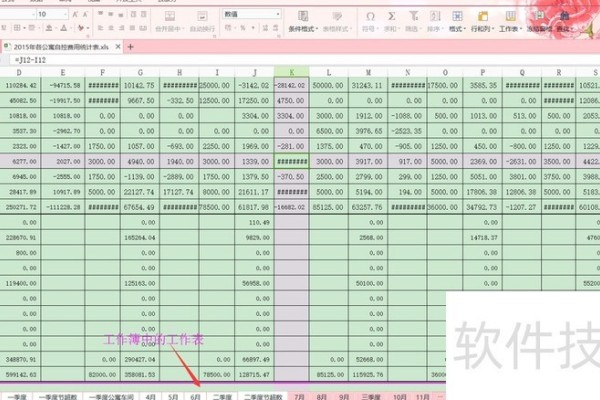This screenshot has width=600, height=400.
Task: Click the Sort icon
Action: pyautogui.click(x=435, y=16)
